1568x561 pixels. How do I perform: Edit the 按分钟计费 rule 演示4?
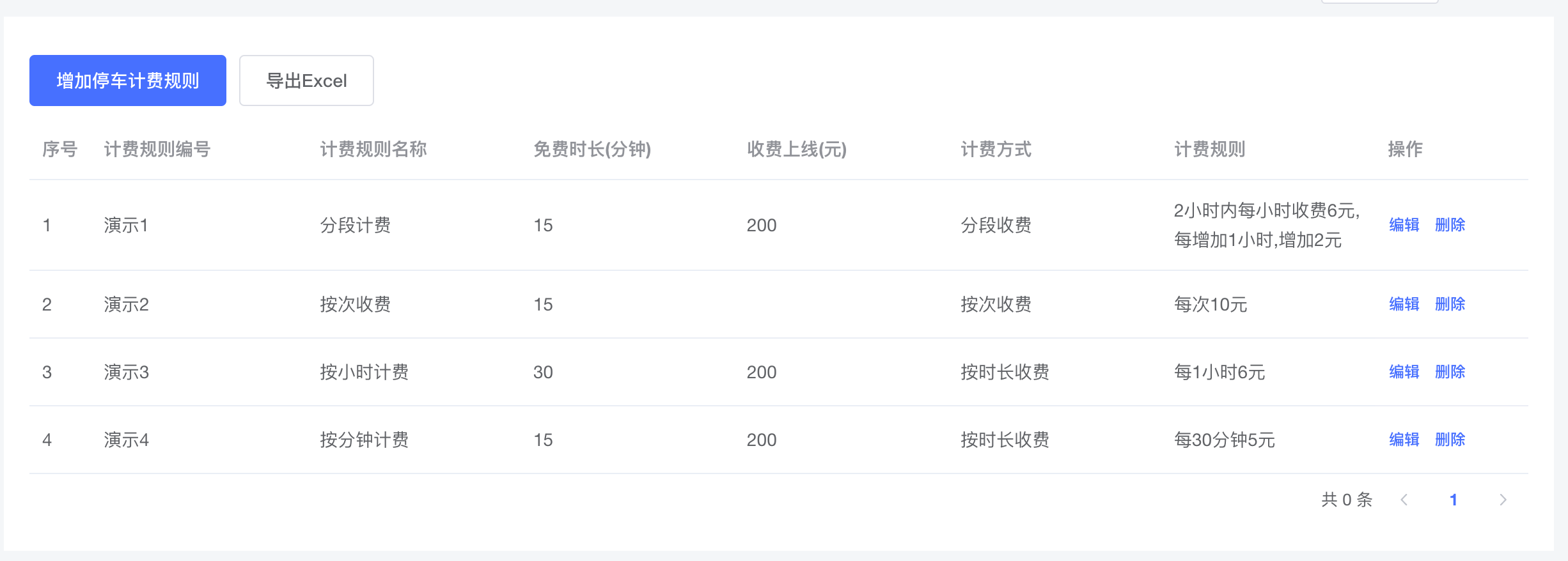(1403, 440)
